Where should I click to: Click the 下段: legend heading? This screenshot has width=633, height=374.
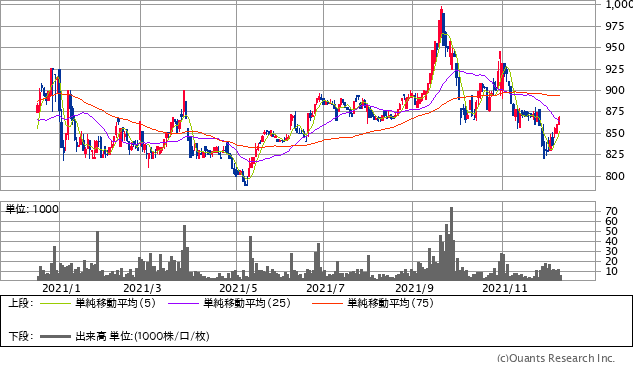tap(21, 336)
